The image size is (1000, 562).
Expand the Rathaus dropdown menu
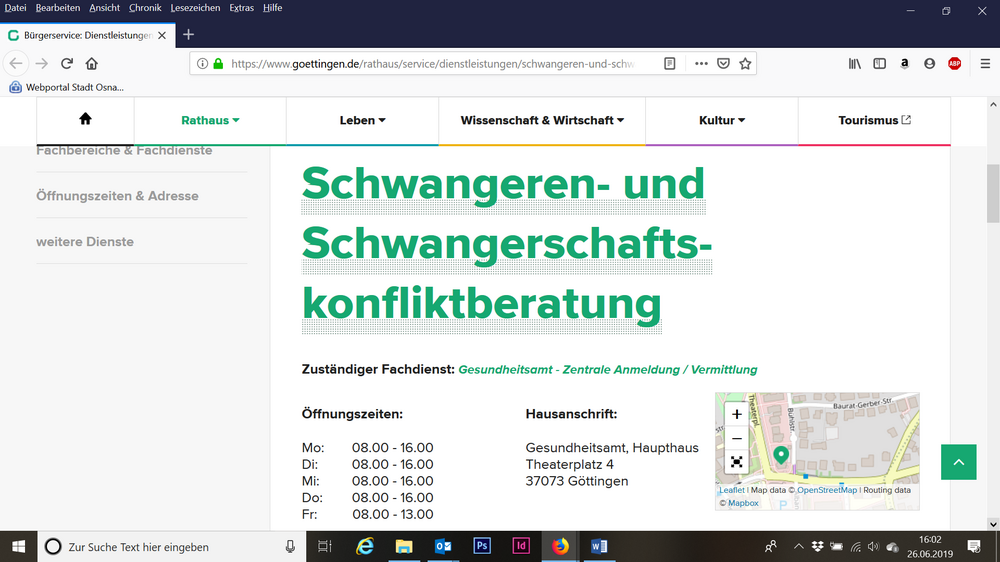coord(210,120)
